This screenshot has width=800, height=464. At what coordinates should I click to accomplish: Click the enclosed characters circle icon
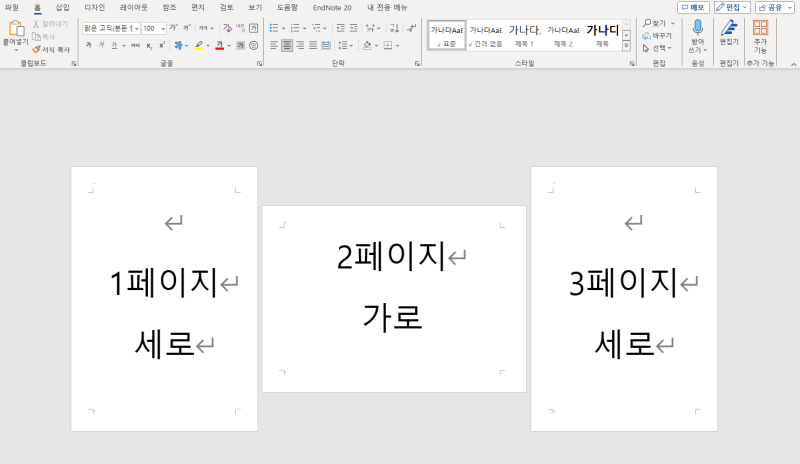coord(254,45)
